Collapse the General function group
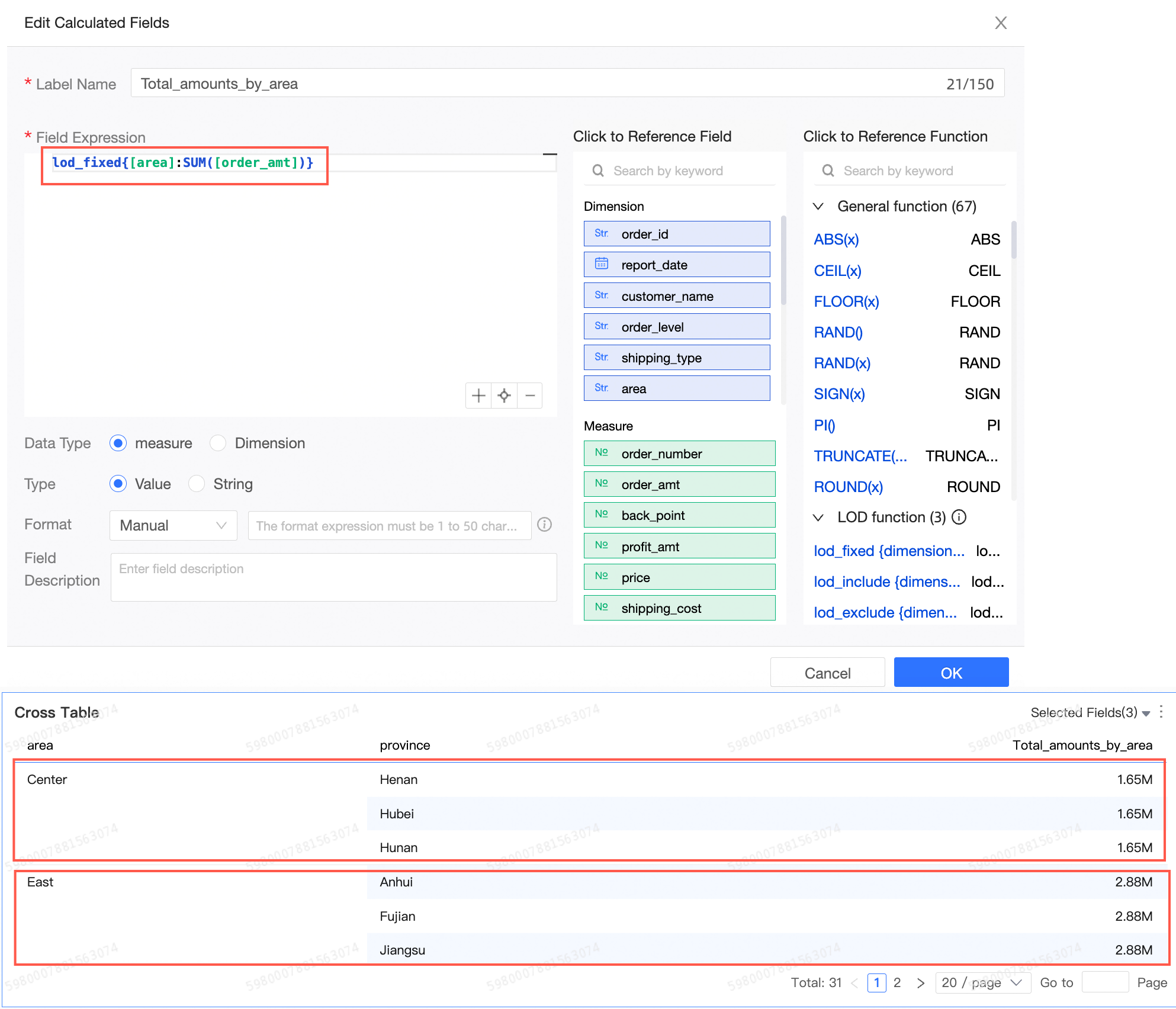The image size is (1176, 1009). (x=818, y=206)
